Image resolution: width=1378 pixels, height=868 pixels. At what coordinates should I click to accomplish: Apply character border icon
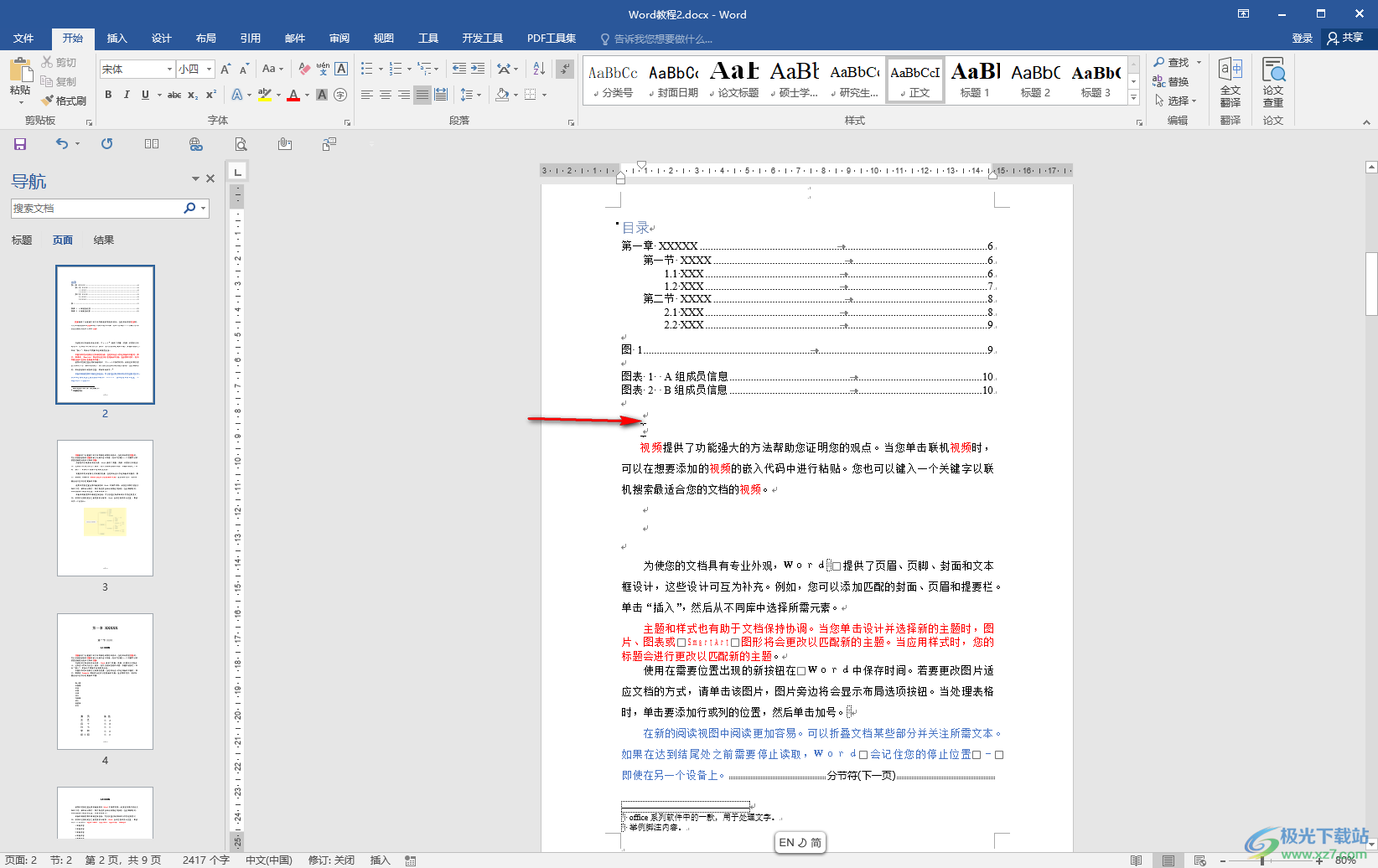tap(341, 69)
